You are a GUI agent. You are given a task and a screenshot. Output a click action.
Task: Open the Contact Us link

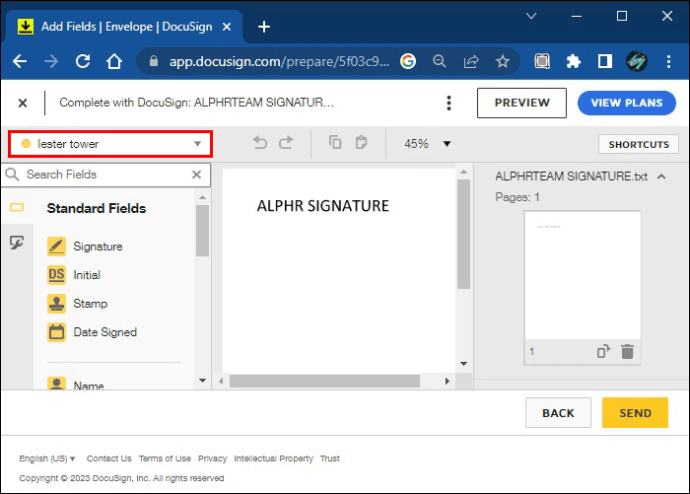tap(109, 458)
